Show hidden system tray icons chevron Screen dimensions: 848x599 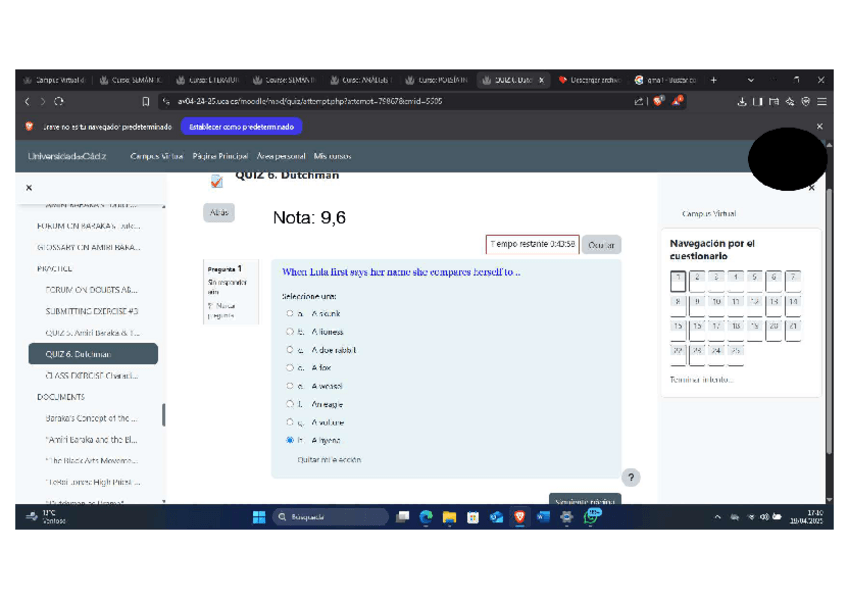(x=717, y=517)
